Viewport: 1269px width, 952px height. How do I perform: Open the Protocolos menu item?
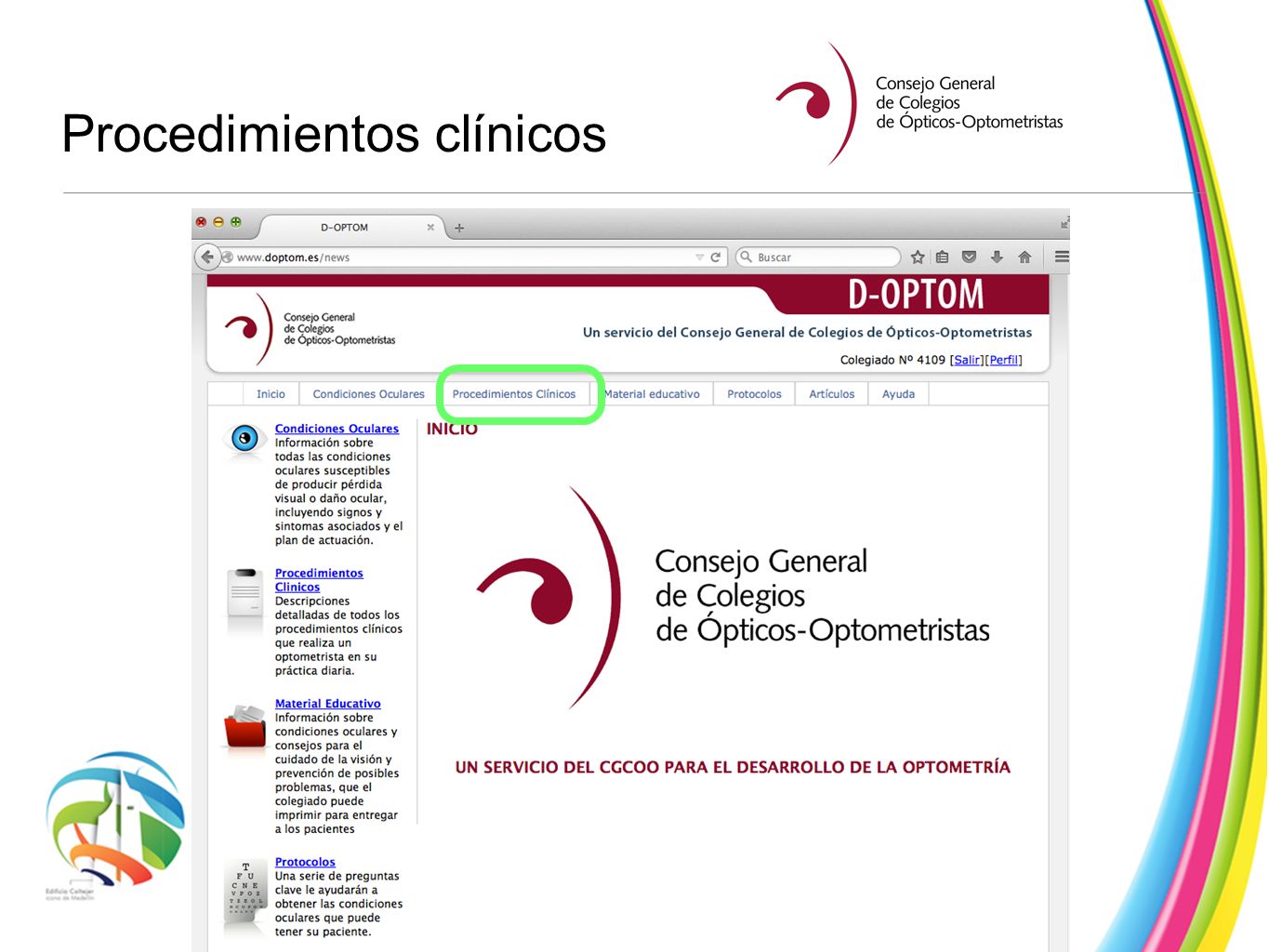pyautogui.click(x=754, y=394)
